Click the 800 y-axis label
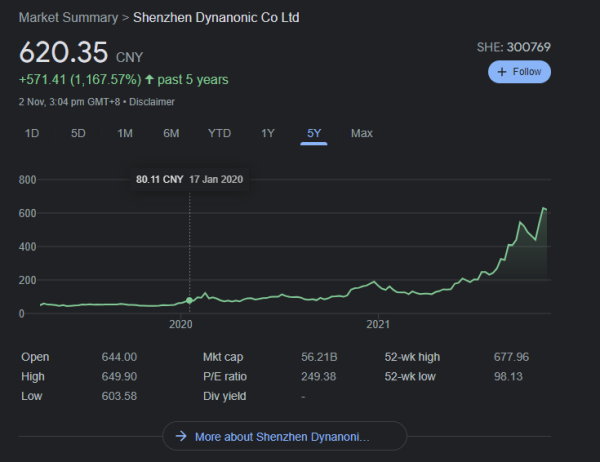The image size is (600, 462). tap(27, 180)
